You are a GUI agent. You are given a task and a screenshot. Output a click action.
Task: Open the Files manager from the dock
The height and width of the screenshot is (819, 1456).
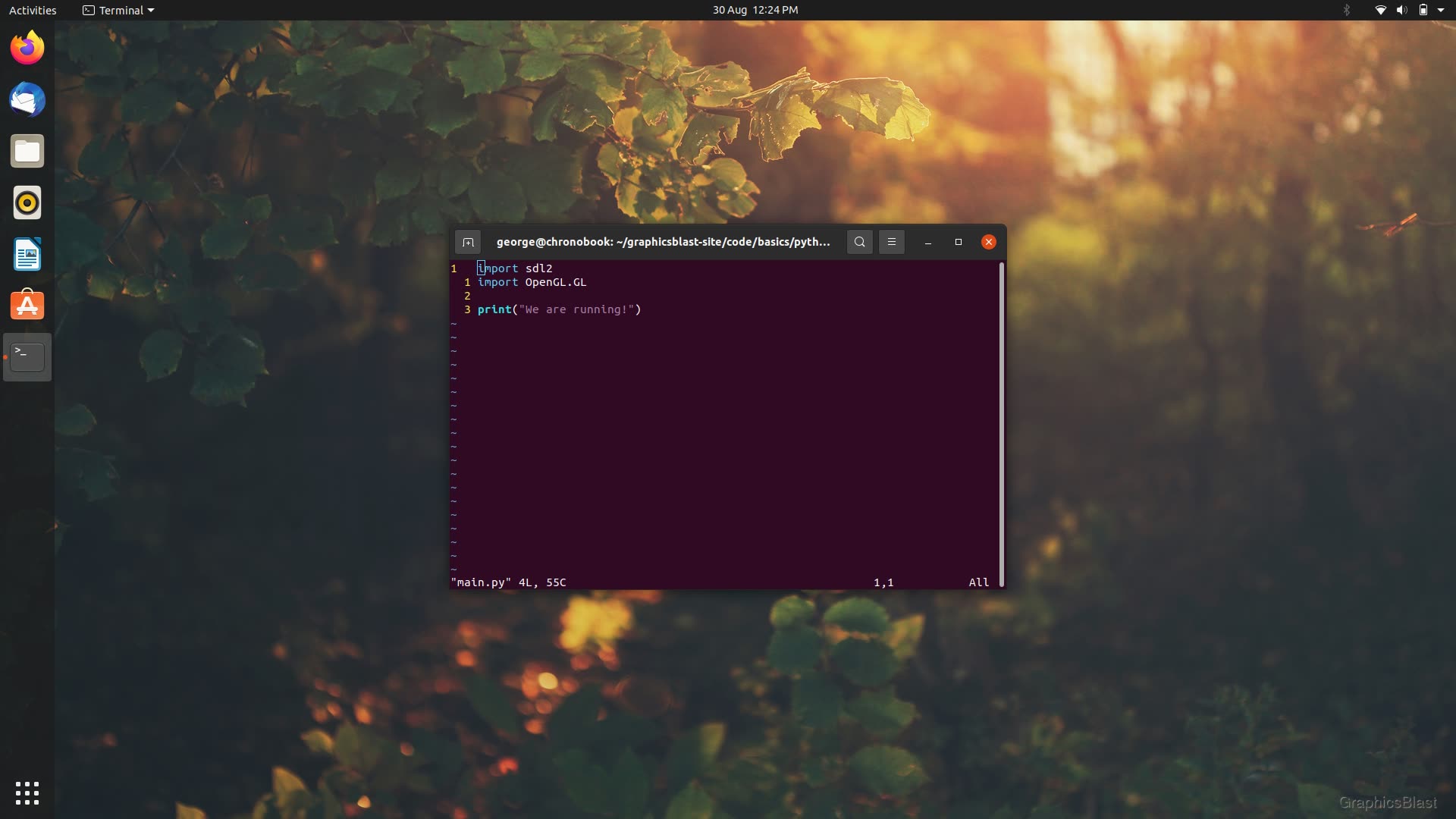pos(27,151)
